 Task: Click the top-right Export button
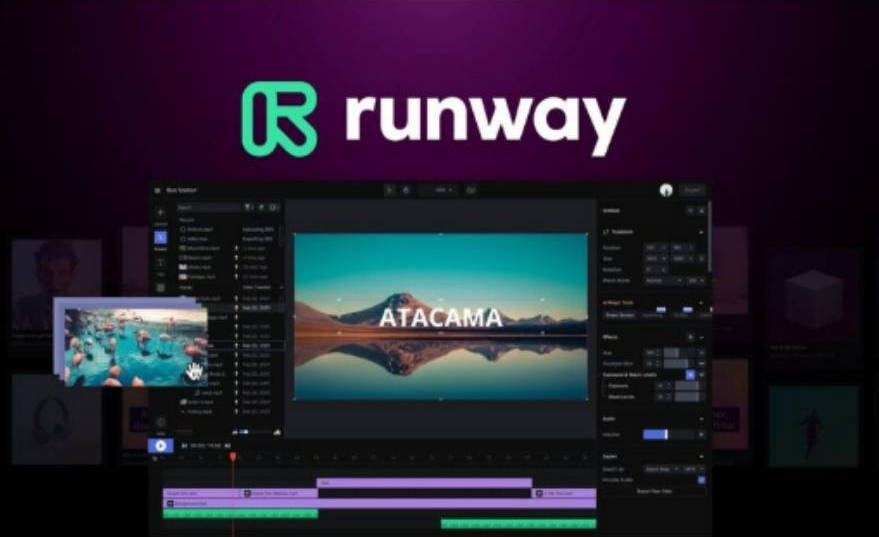pos(692,190)
